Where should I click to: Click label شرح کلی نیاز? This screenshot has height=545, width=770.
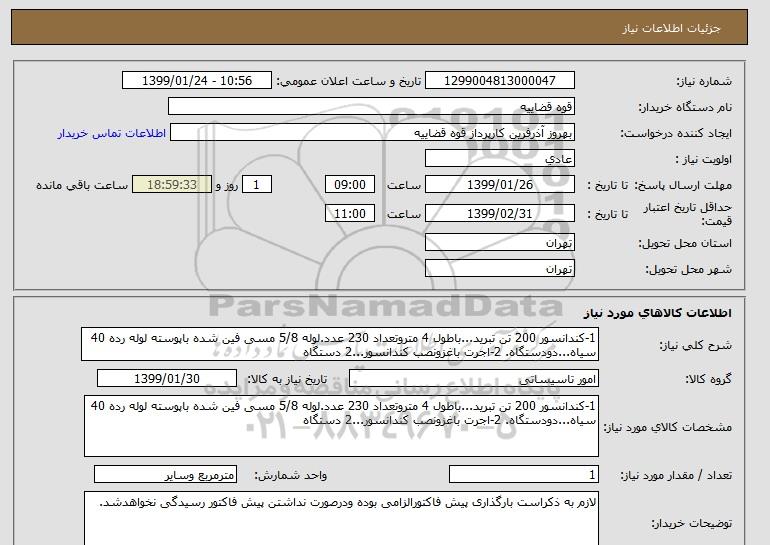tap(695, 345)
